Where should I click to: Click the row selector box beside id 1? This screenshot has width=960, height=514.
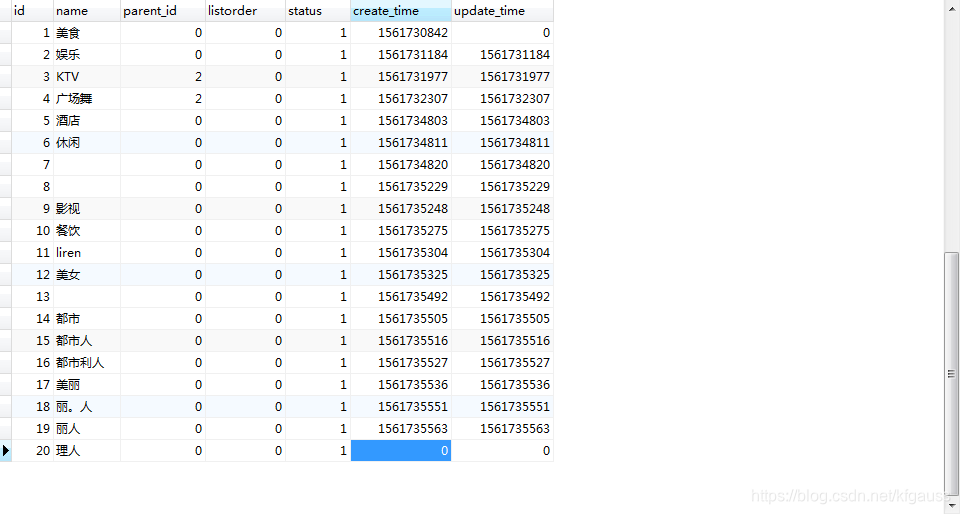[x=6, y=33]
